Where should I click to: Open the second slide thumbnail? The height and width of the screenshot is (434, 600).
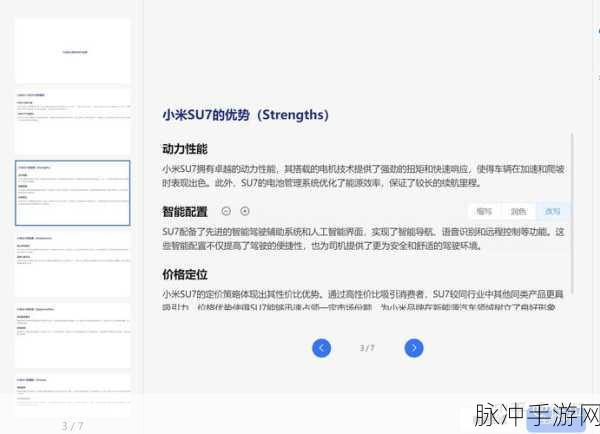coord(73,121)
